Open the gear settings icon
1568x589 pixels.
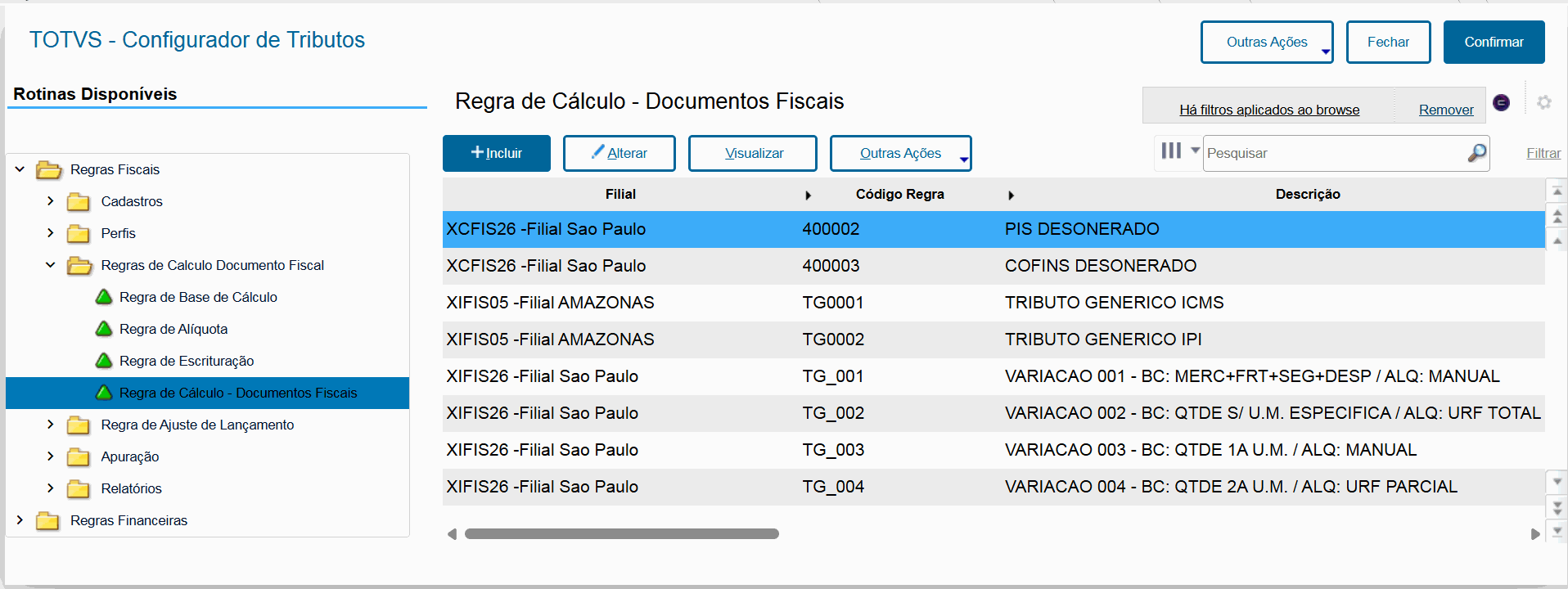click(1544, 102)
